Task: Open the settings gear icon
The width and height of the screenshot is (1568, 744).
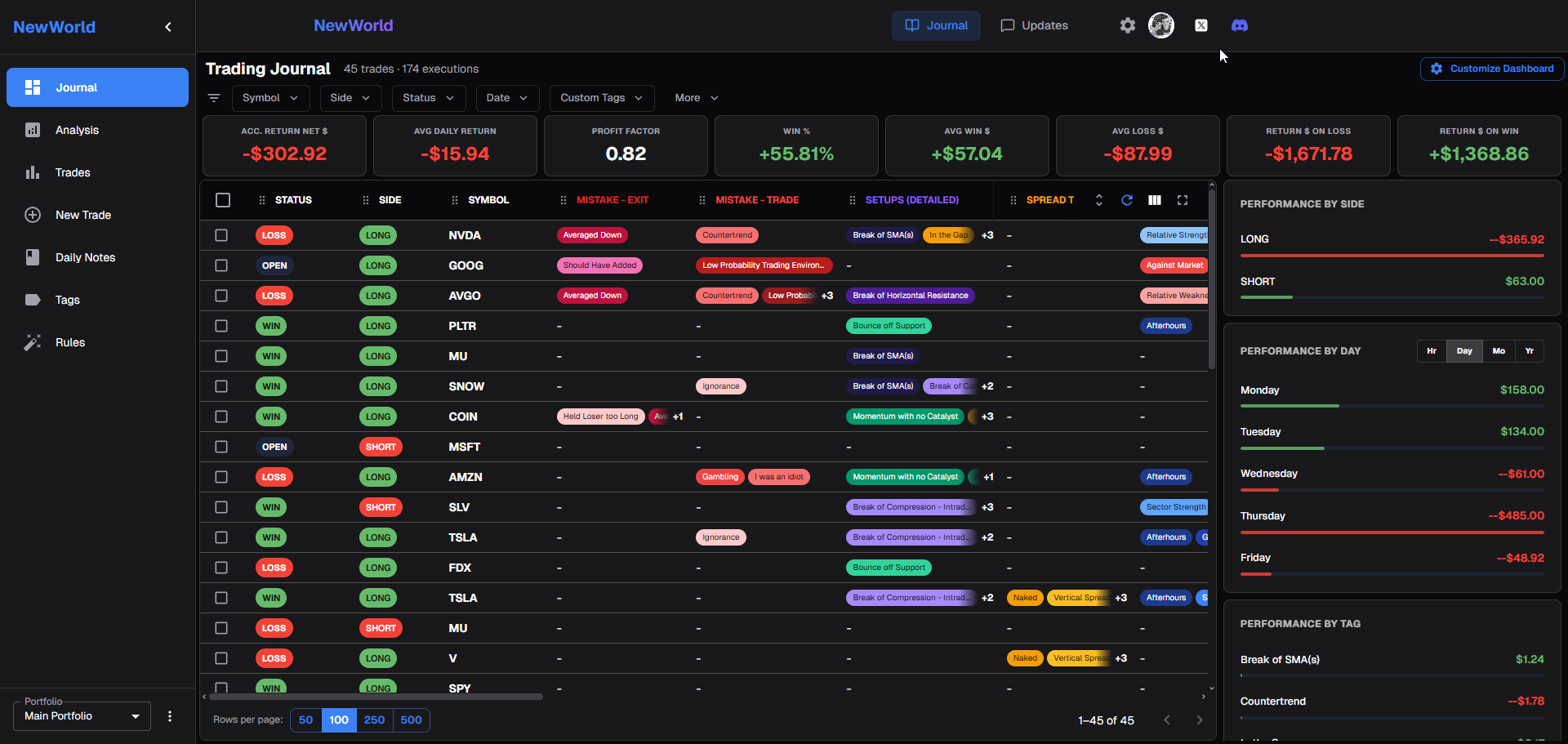Action: (x=1127, y=25)
